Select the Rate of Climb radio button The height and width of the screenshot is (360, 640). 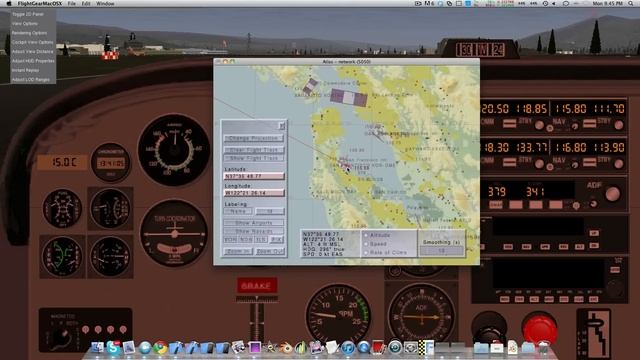click(x=366, y=252)
